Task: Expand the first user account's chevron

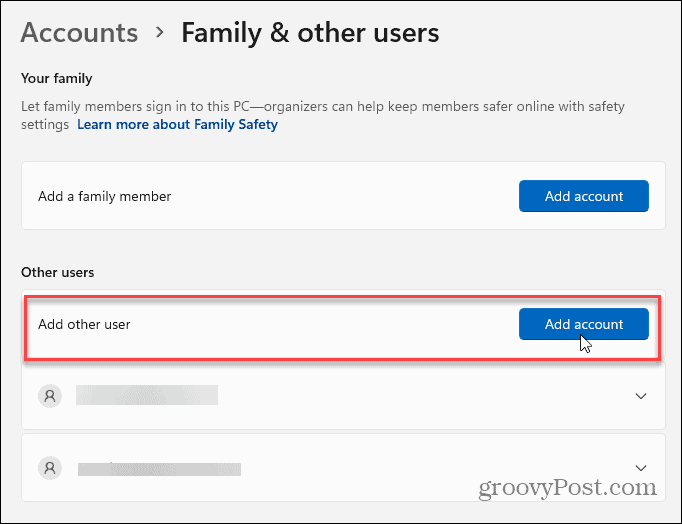Action: click(641, 396)
